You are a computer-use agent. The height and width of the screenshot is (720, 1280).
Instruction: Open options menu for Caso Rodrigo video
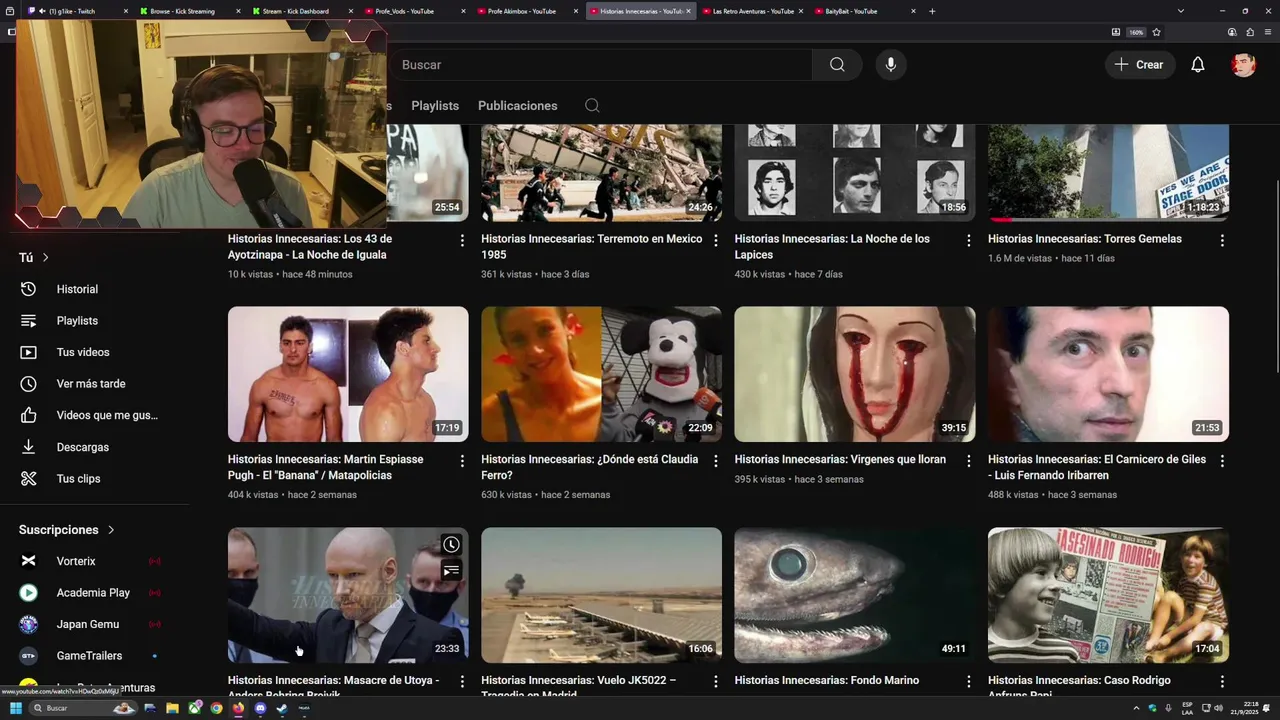click(x=1222, y=682)
